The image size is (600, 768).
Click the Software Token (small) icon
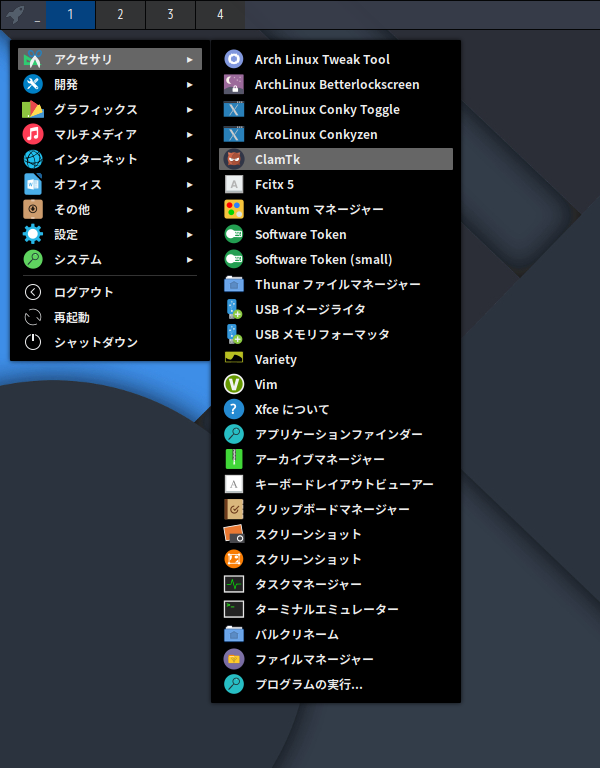coord(234,259)
